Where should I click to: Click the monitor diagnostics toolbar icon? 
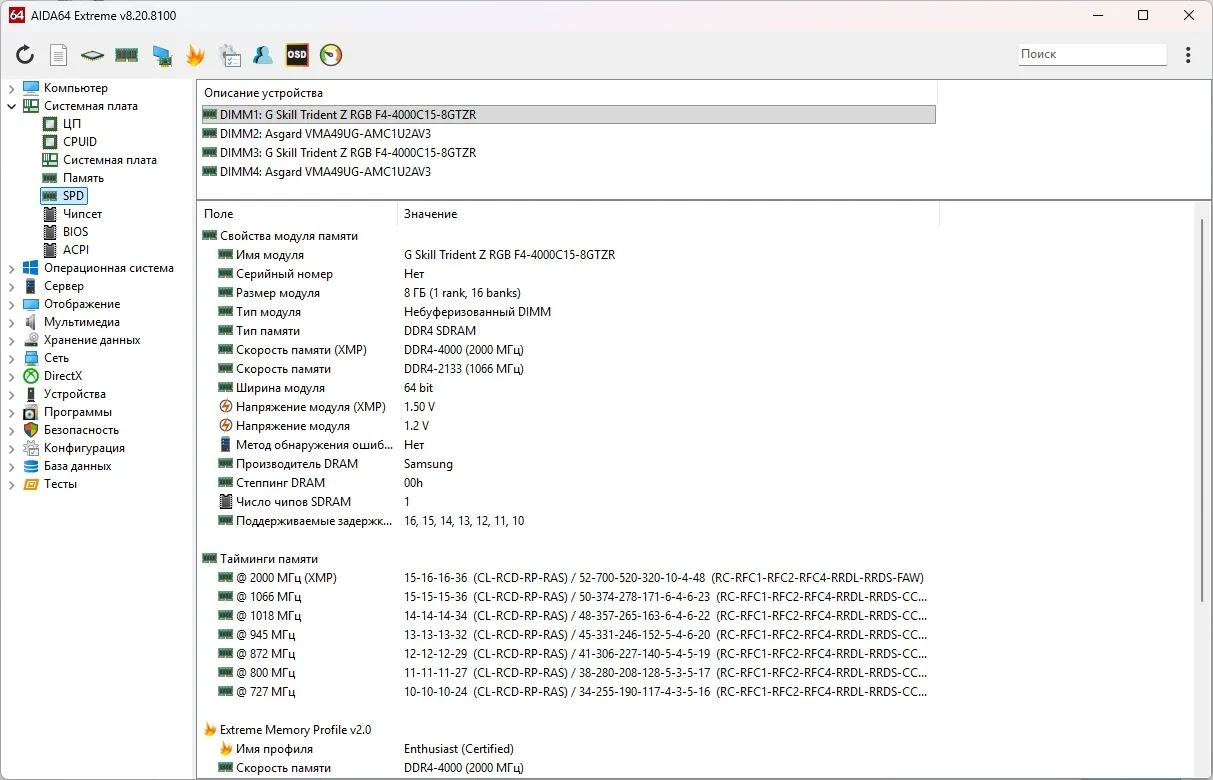161,55
